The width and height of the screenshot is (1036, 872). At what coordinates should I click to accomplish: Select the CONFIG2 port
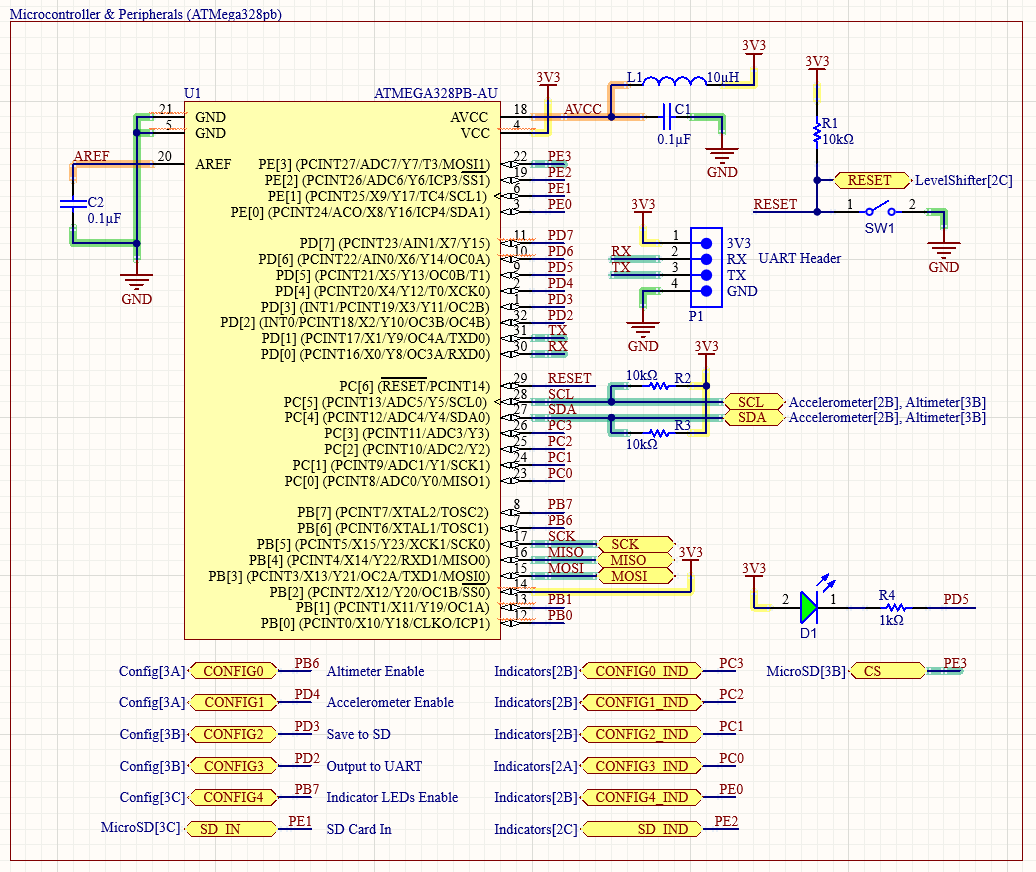[x=233, y=734]
